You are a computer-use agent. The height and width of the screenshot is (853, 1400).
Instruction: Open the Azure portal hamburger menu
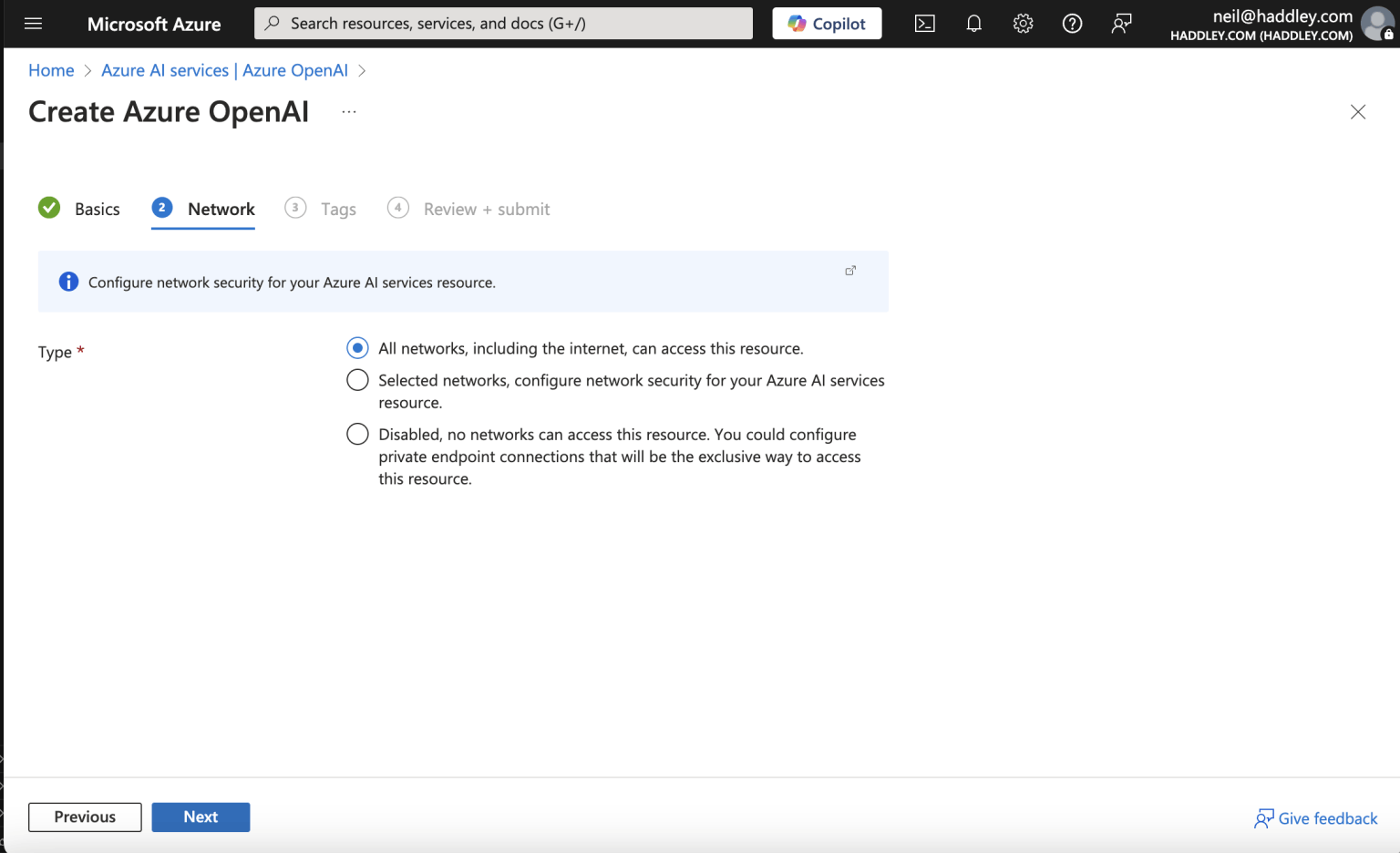pyautogui.click(x=34, y=24)
